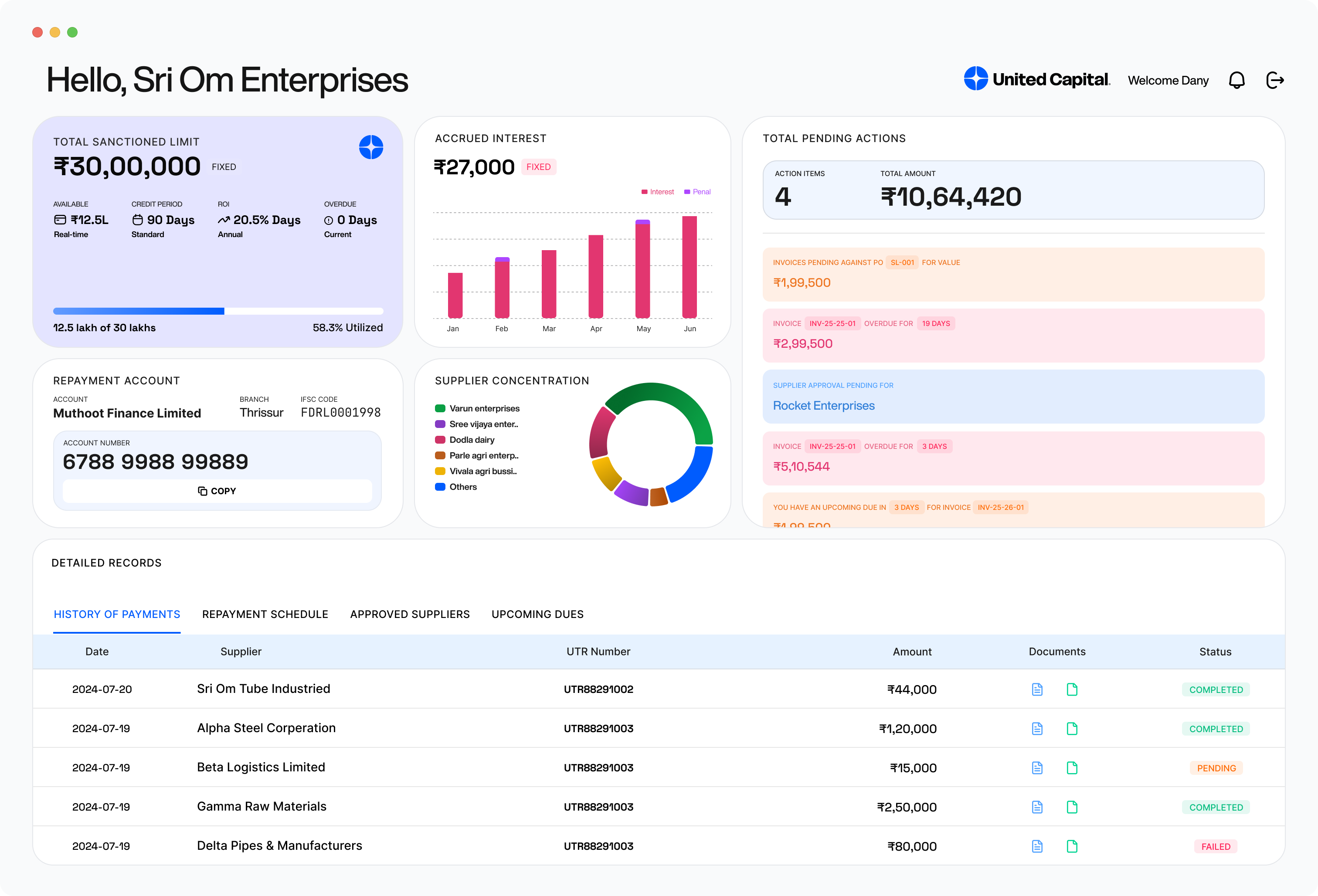The image size is (1318, 896).
Task: Click the PENDING status badge for Beta Logistics
Action: [x=1216, y=768]
